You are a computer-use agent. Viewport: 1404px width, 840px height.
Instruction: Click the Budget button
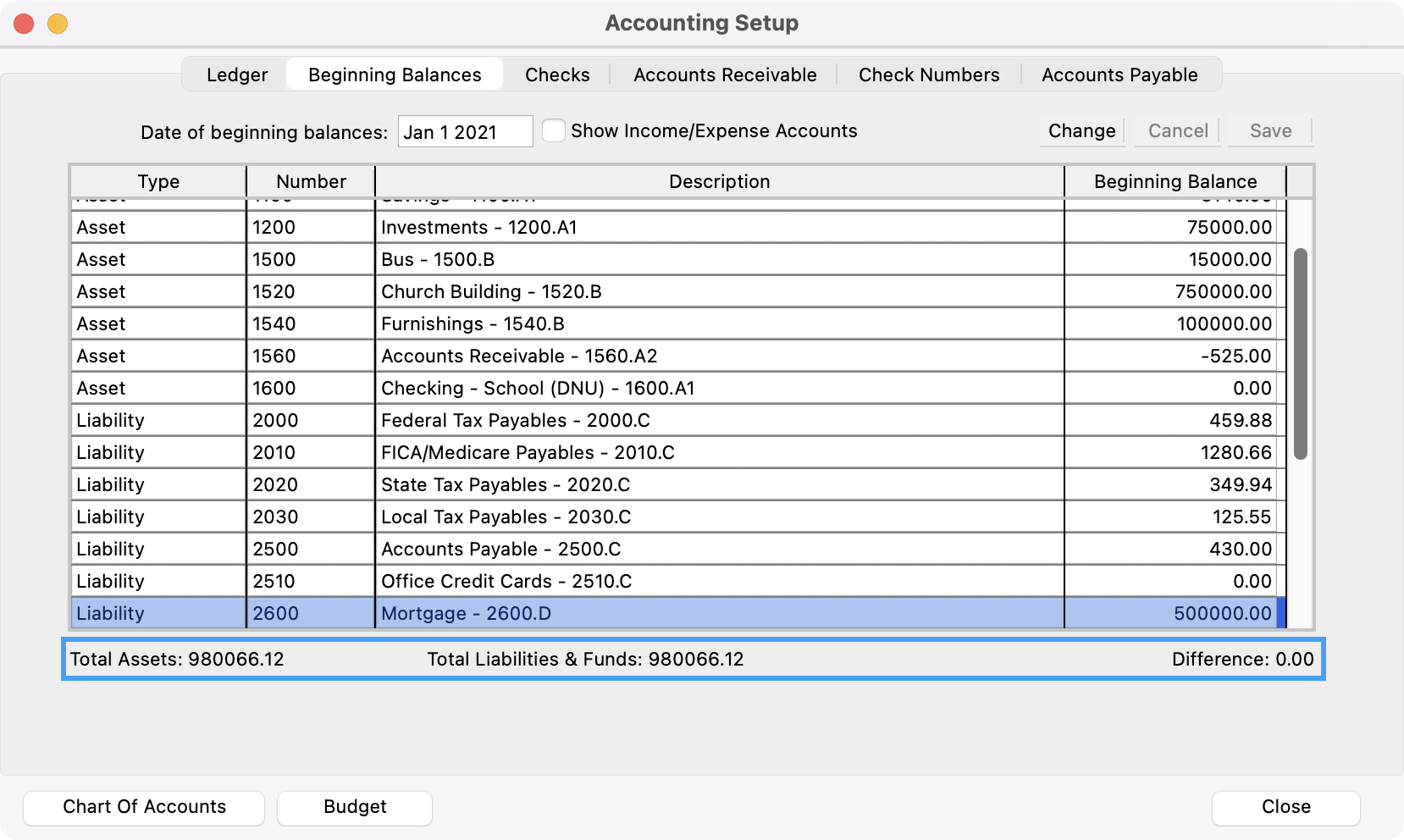[354, 807]
